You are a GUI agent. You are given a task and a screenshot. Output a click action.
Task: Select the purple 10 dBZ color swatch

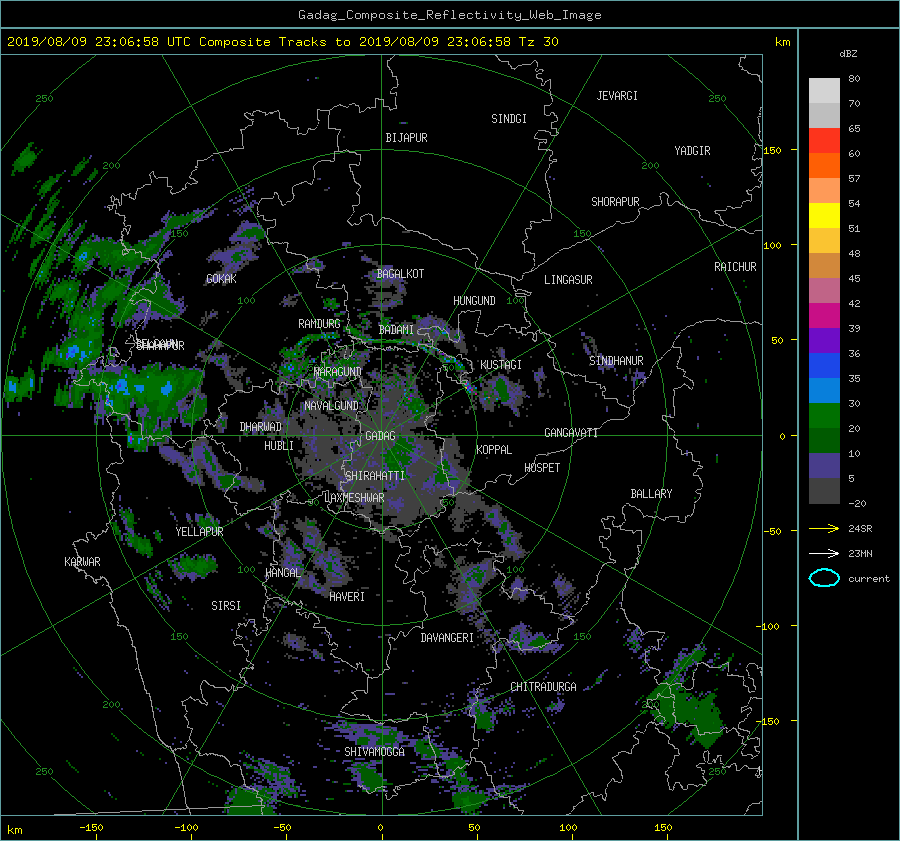click(x=824, y=466)
